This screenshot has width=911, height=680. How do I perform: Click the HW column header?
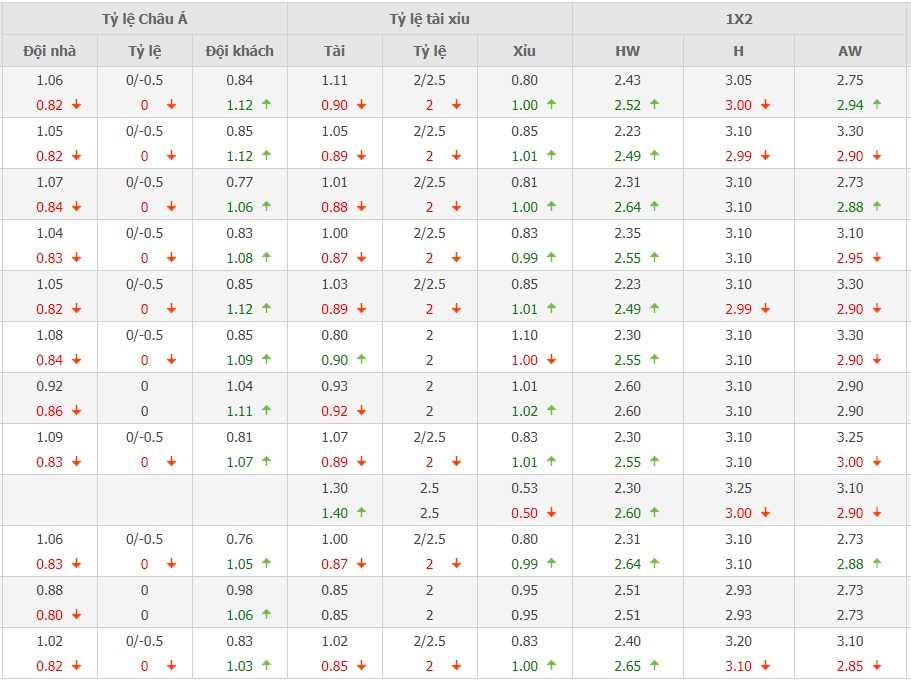pyautogui.click(x=628, y=51)
